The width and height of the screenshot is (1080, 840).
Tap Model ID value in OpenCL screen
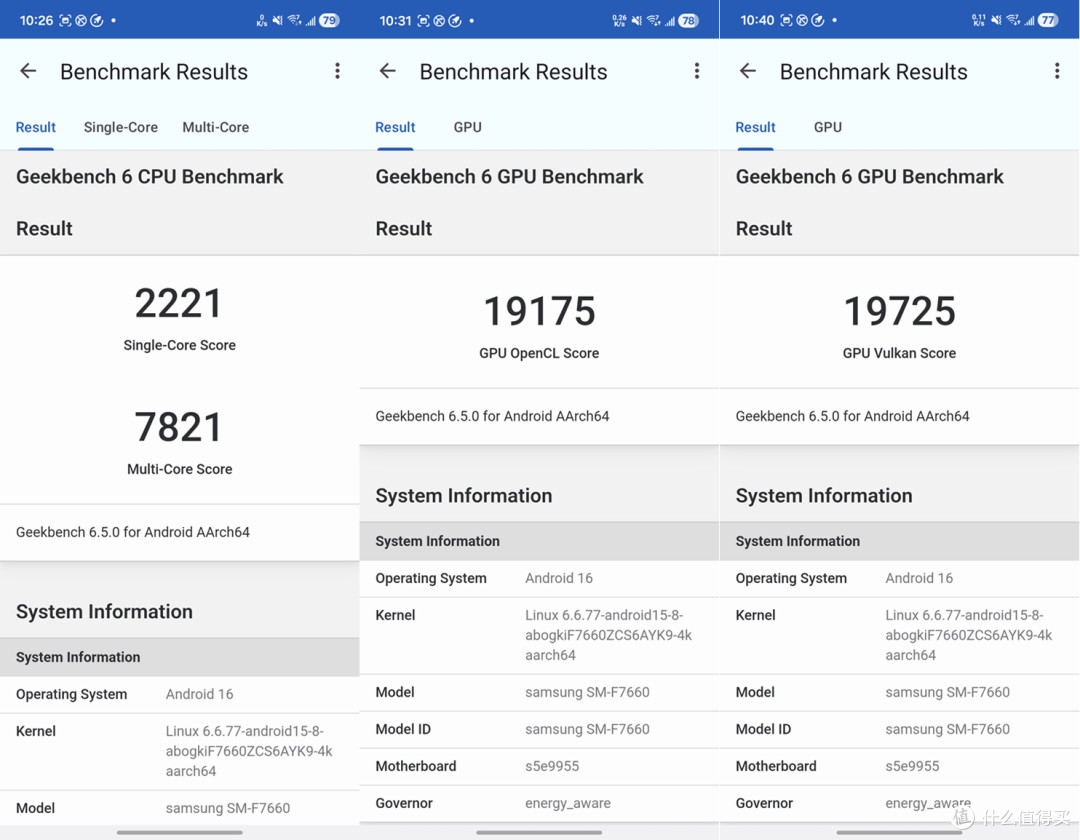point(588,729)
